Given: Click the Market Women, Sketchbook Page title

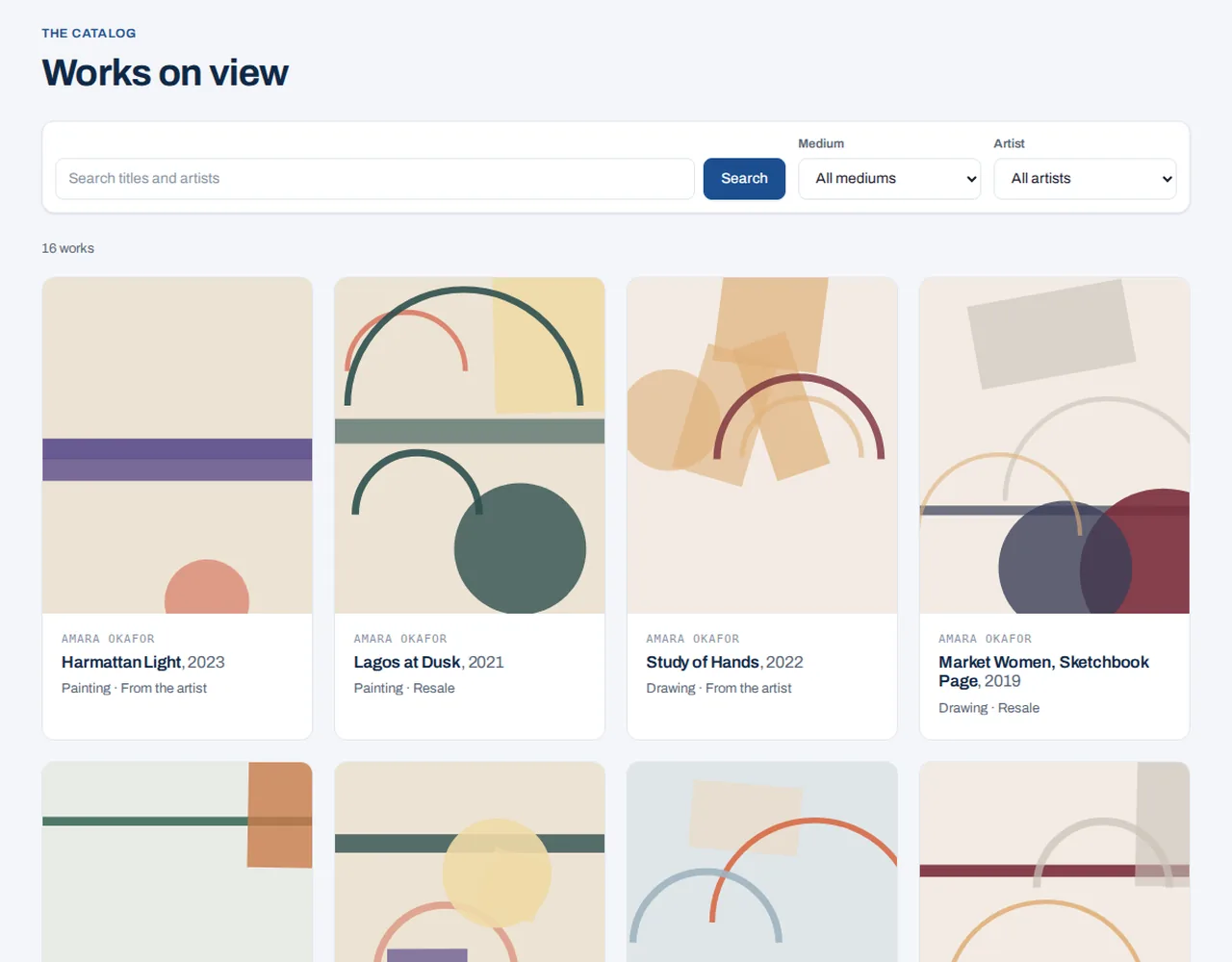Looking at the screenshot, I should point(1043,671).
